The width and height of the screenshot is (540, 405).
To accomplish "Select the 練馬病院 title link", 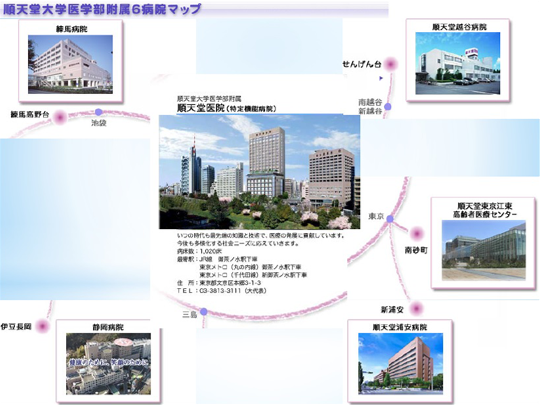I will [71, 29].
